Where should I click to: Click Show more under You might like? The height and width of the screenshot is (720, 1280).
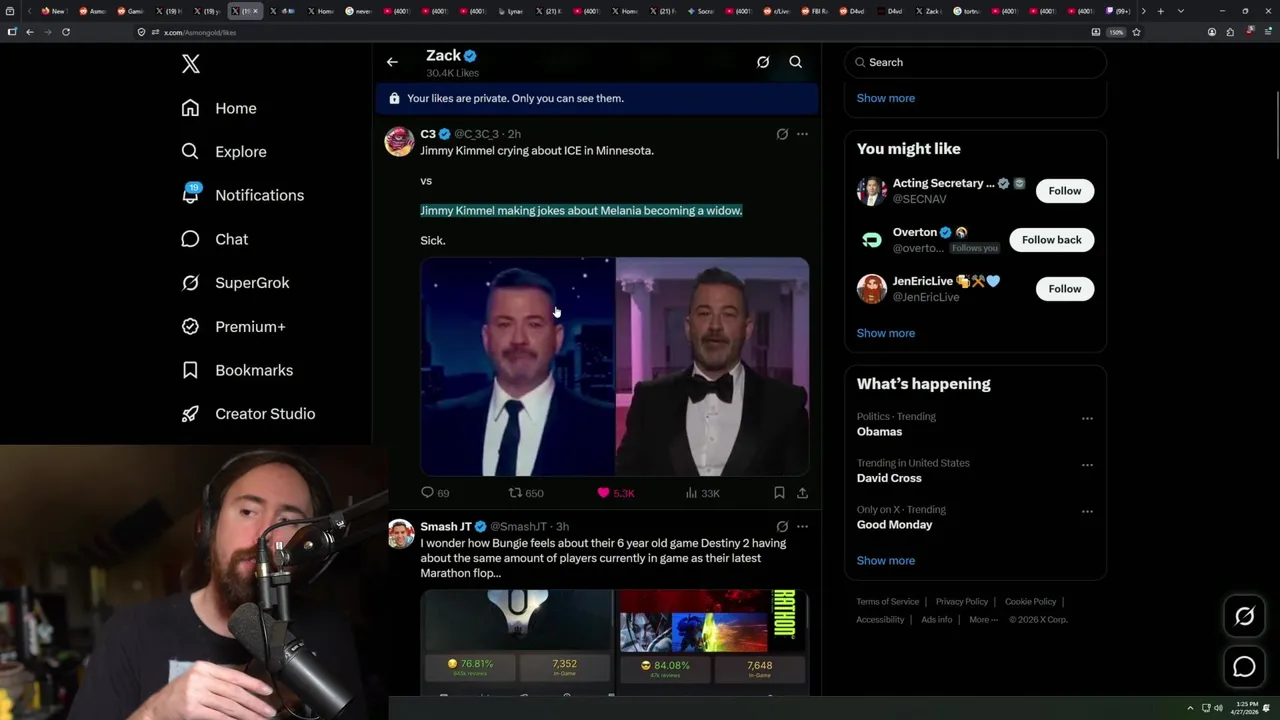tap(886, 333)
